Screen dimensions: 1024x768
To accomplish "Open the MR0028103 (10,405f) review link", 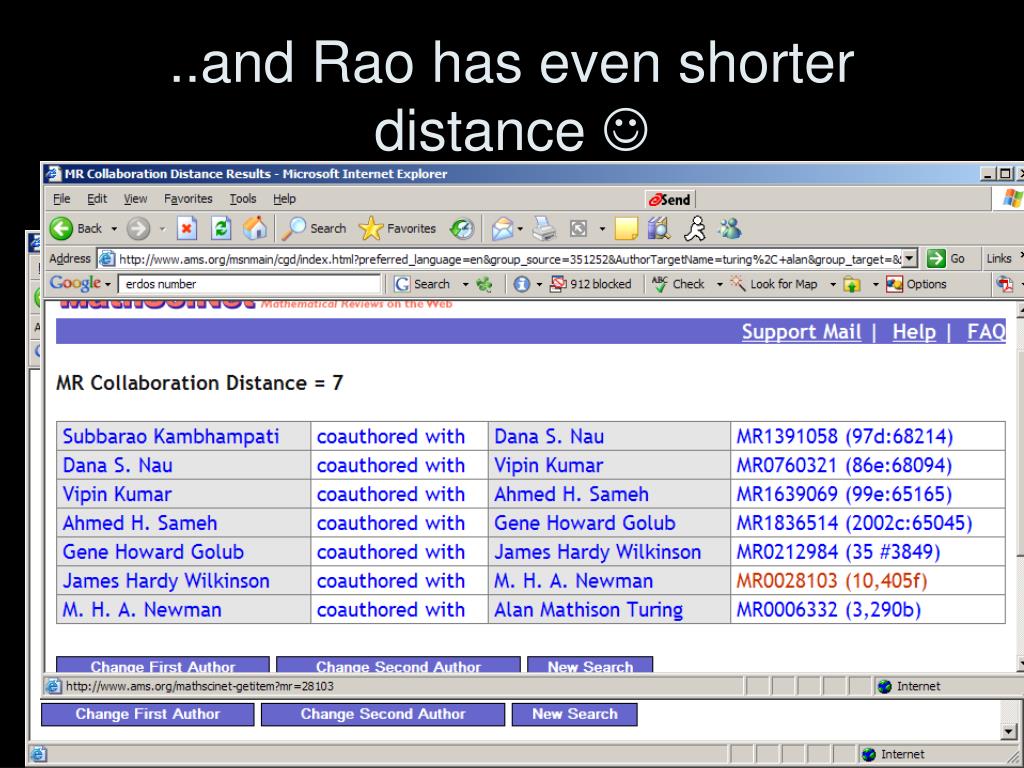I will pos(831,581).
